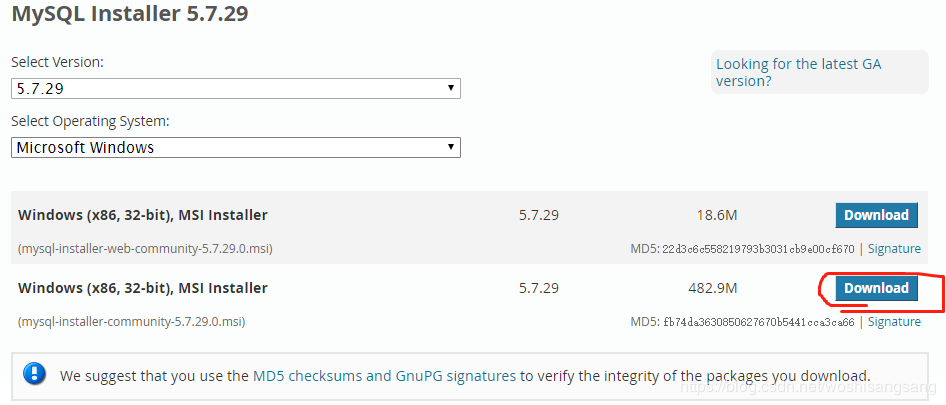The width and height of the screenshot is (946, 405).
Task: Click the arrow on the version combo box
Action: pos(451,88)
